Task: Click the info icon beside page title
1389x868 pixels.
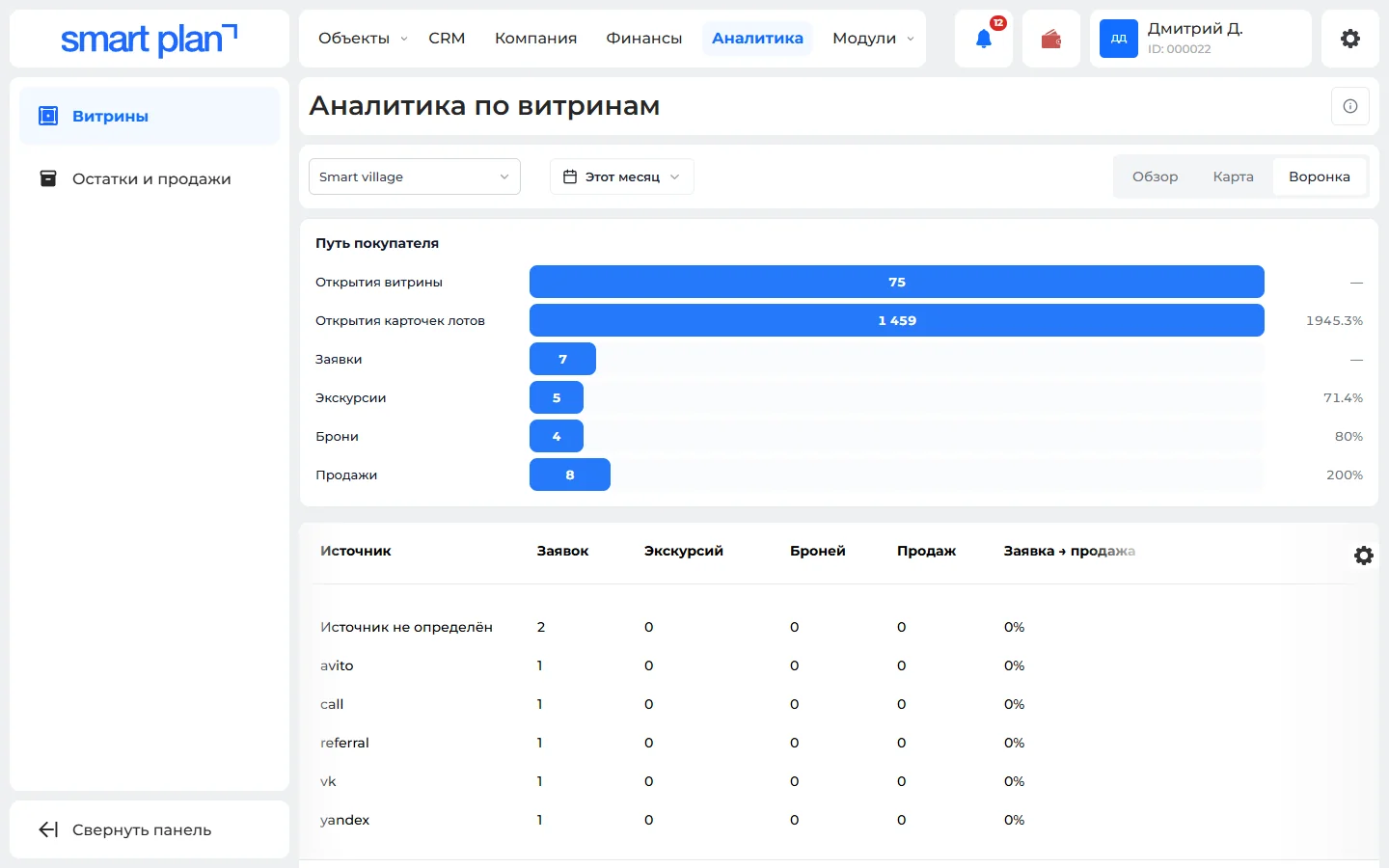Action: 1350,106
